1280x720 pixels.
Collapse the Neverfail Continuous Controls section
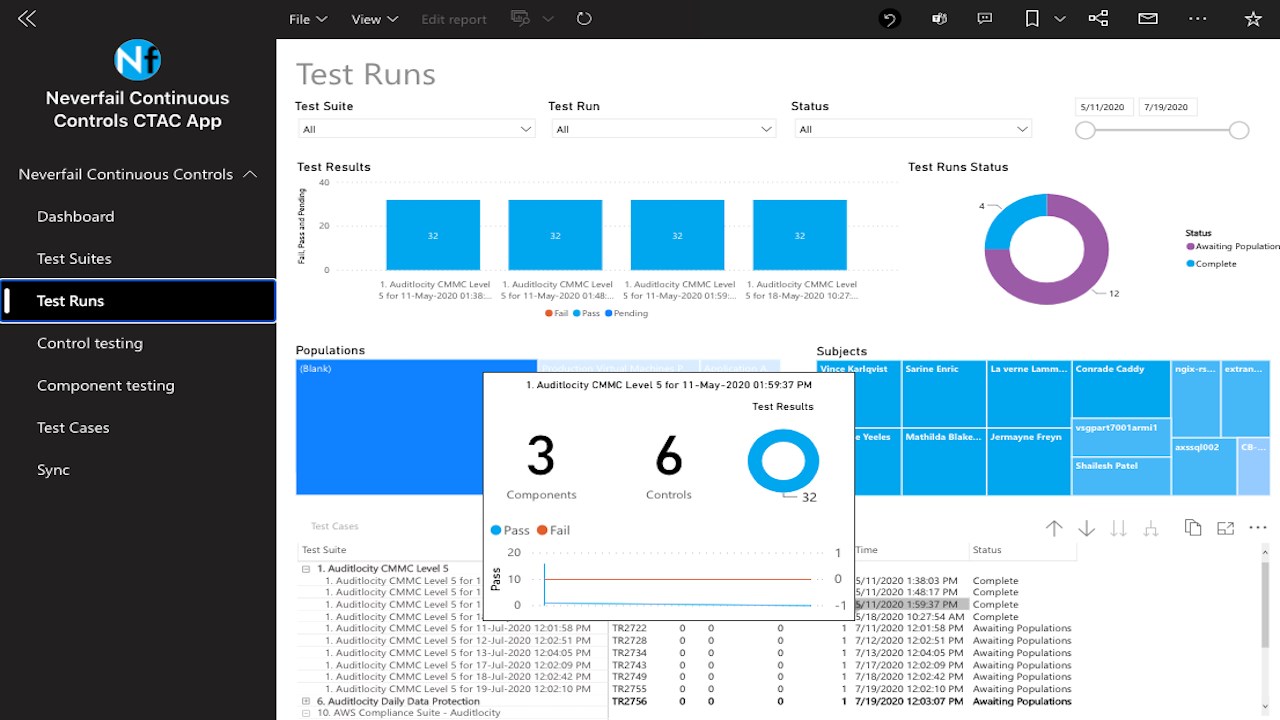click(x=250, y=174)
